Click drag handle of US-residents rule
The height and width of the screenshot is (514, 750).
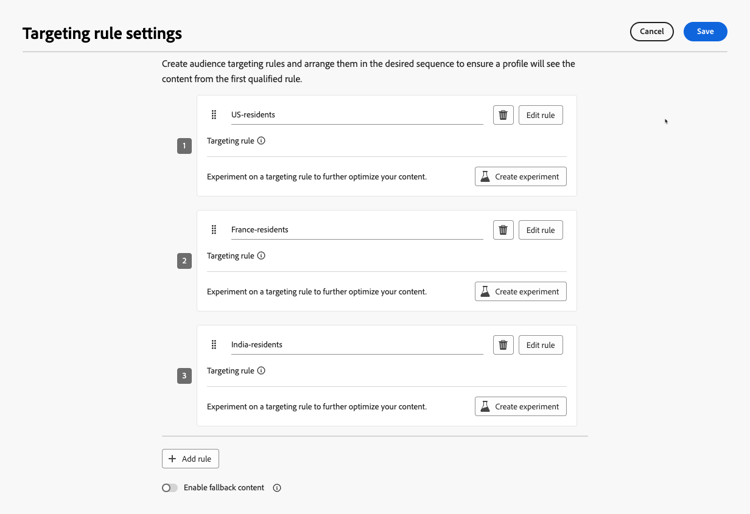[x=214, y=115]
